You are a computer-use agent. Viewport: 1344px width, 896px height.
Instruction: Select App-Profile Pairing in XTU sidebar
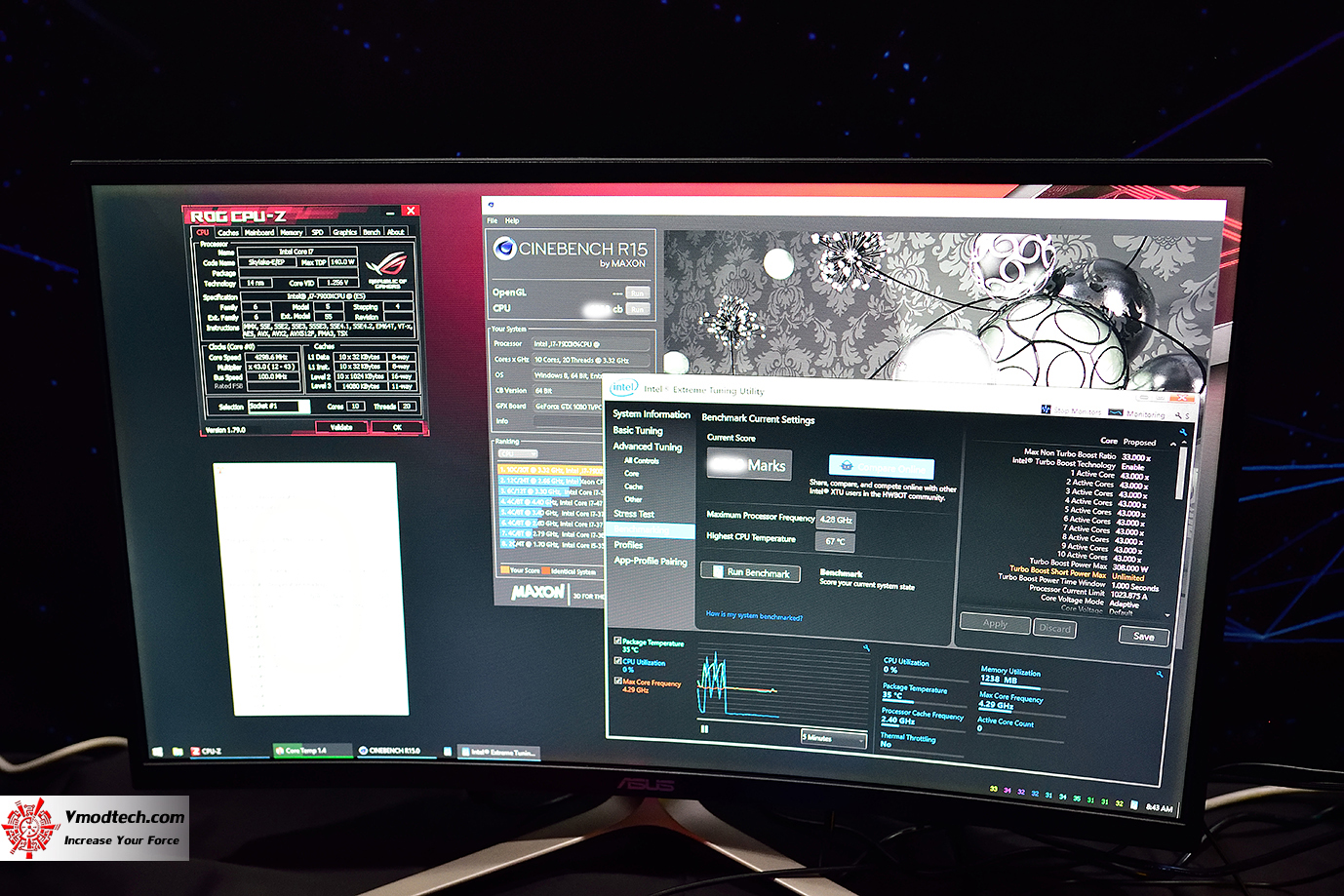click(x=651, y=561)
